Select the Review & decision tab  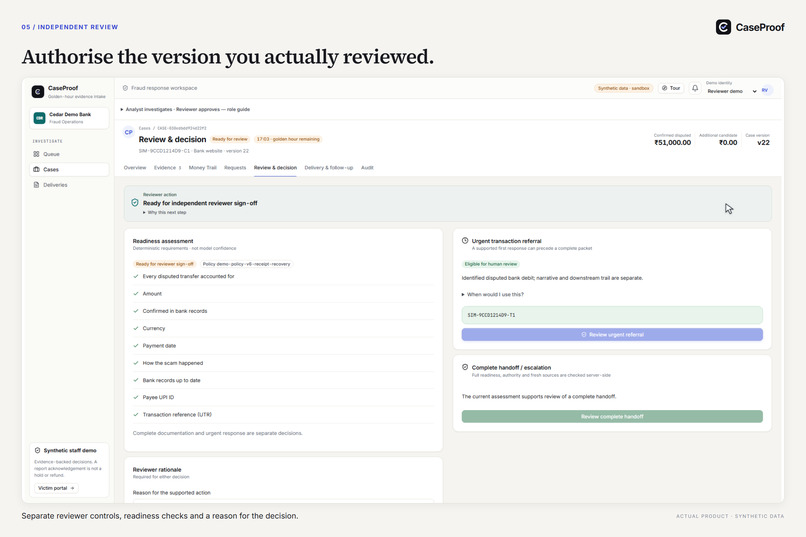click(x=275, y=168)
